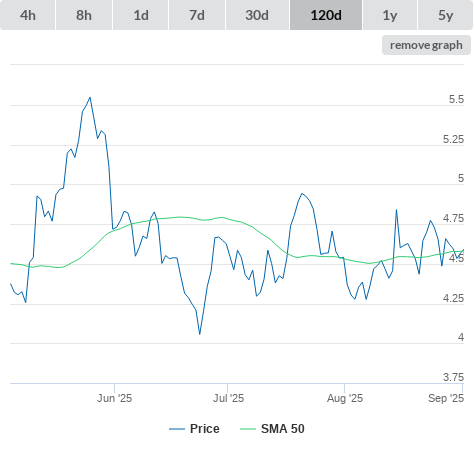Choose the 1d time range tab
Screen dimensions: 474x455
[141, 15]
